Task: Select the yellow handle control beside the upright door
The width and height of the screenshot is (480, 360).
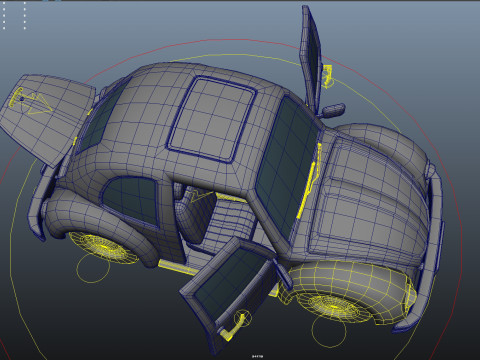Action: pos(327,77)
